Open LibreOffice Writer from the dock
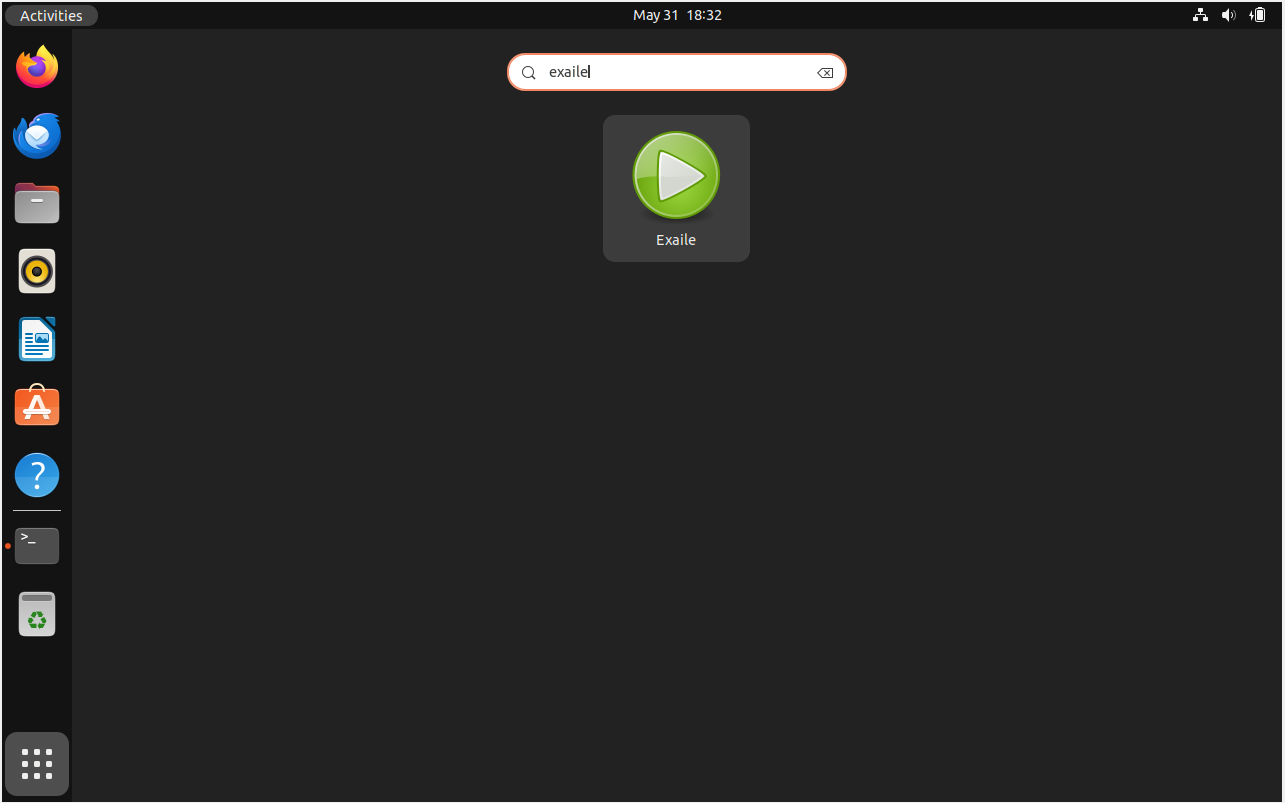This screenshot has width=1285, height=803. click(x=37, y=339)
